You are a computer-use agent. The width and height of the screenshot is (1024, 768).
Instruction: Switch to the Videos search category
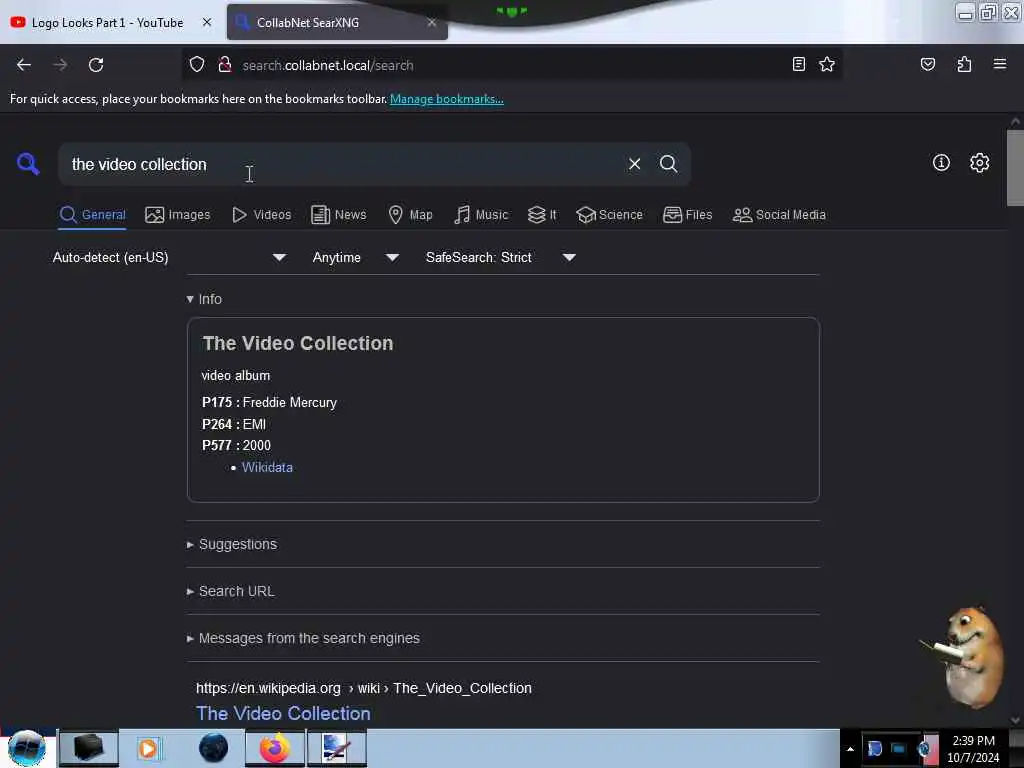pyautogui.click(x=262, y=215)
